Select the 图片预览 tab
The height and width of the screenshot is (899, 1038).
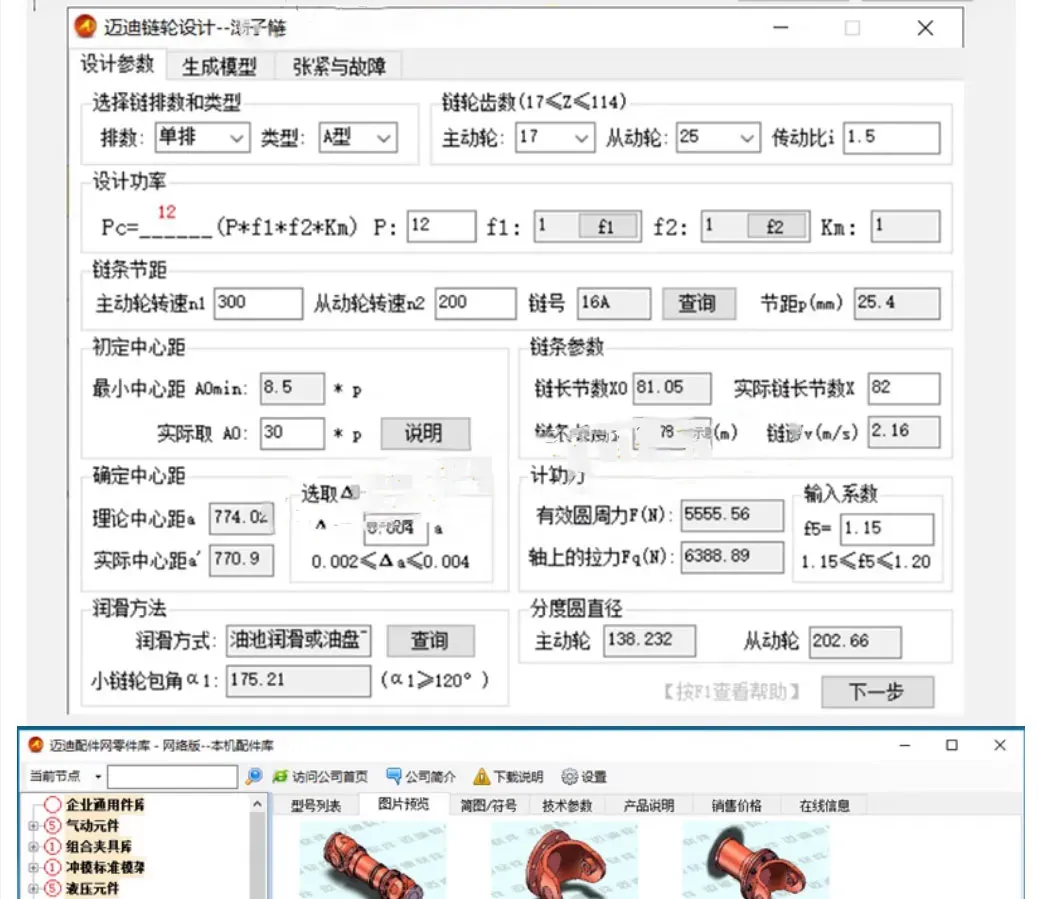pyautogui.click(x=404, y=804)
